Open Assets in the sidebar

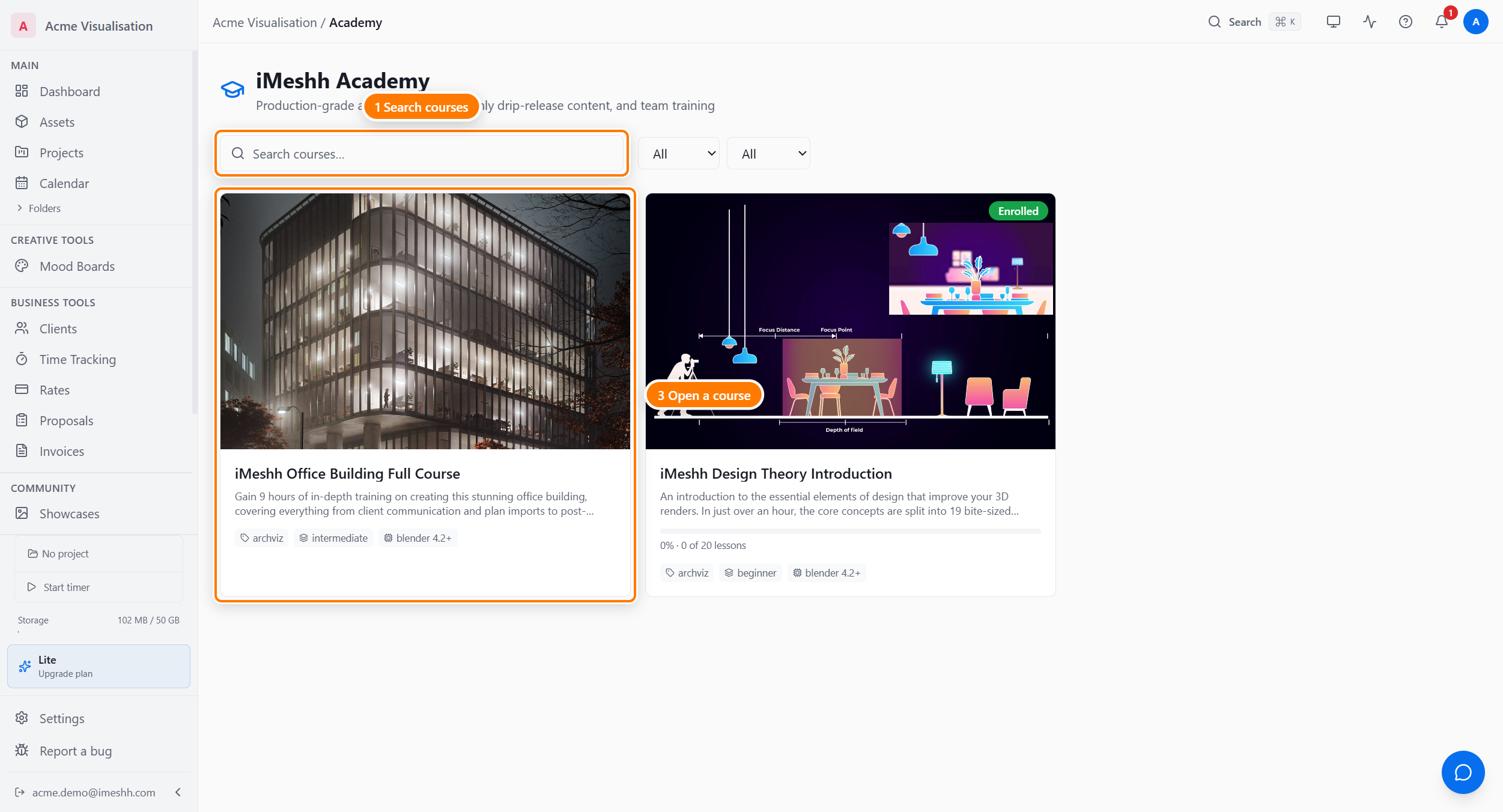pos(57,122)
